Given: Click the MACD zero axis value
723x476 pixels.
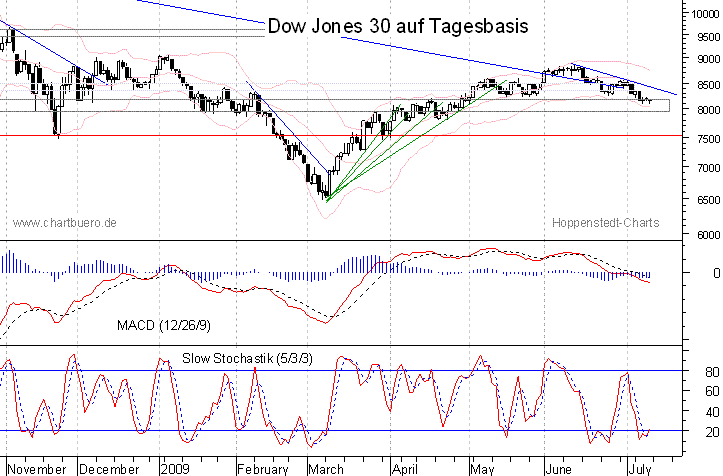Looking at the screenshot, I should (717, 273).
